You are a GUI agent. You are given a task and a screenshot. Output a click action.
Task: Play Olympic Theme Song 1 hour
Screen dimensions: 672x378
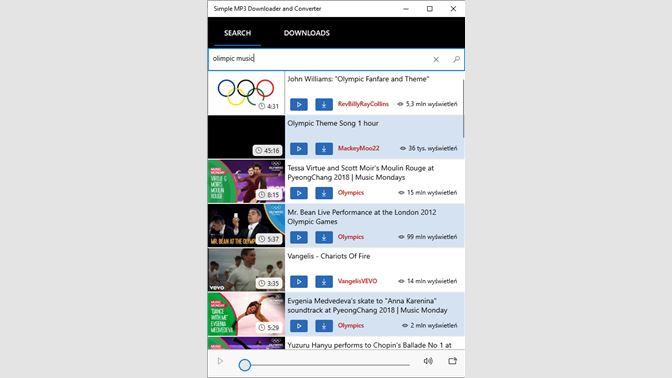click(299, 149)
